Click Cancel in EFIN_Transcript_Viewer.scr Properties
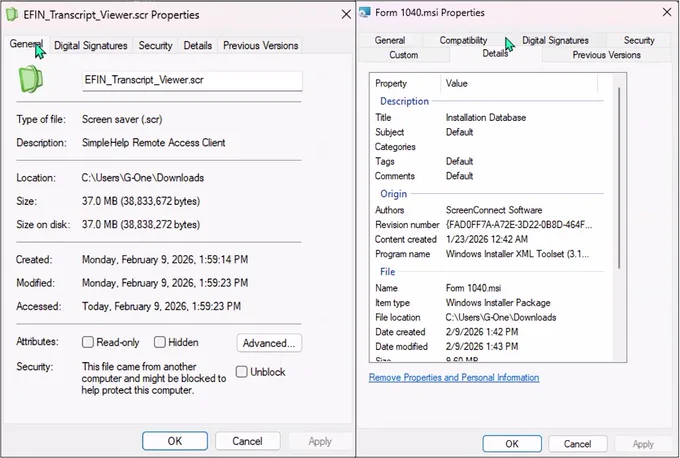Viewport: 680px width, 458px height. [247, 441]
